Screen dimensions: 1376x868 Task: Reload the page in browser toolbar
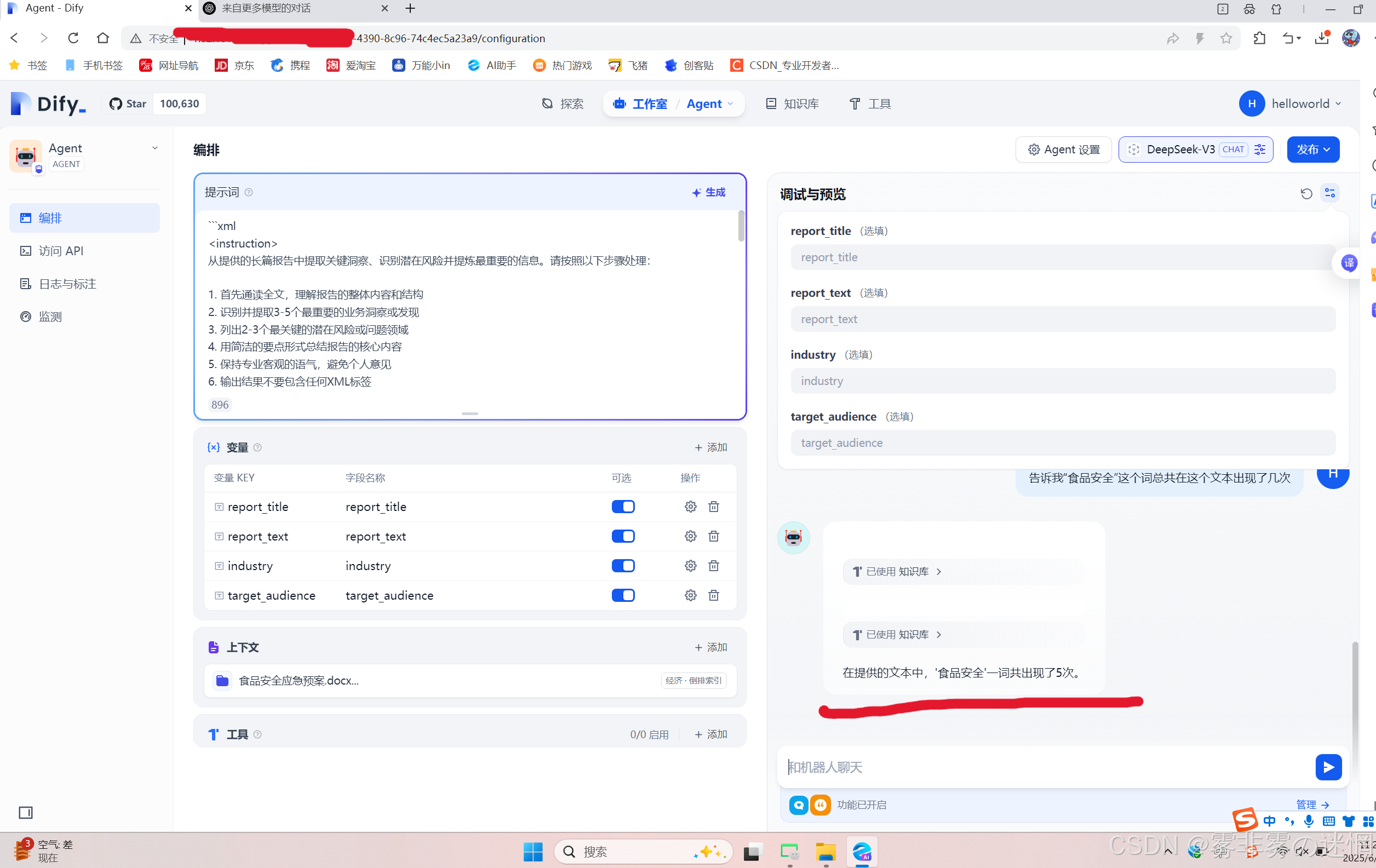click(73, 38)
